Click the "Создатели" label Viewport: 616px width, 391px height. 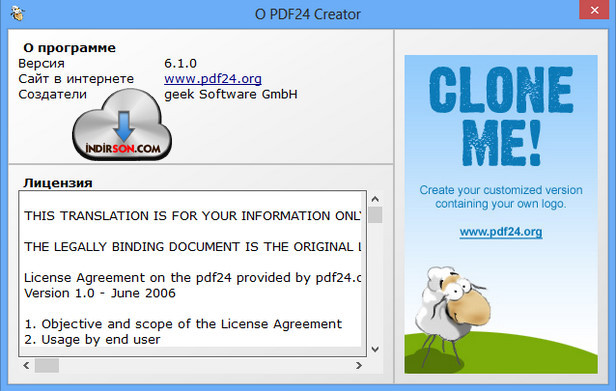point(52,94)
